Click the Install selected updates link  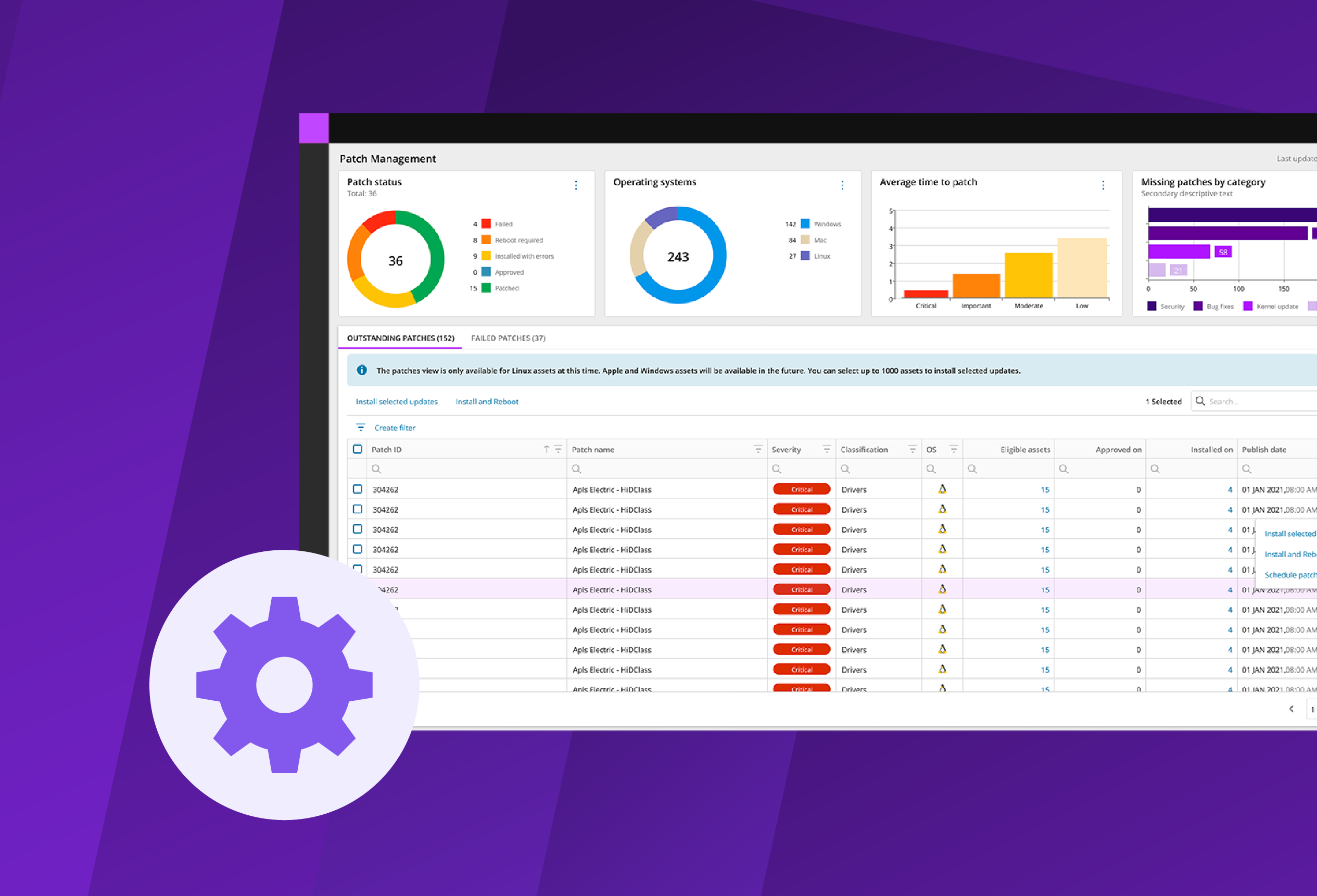pos(397,401)
